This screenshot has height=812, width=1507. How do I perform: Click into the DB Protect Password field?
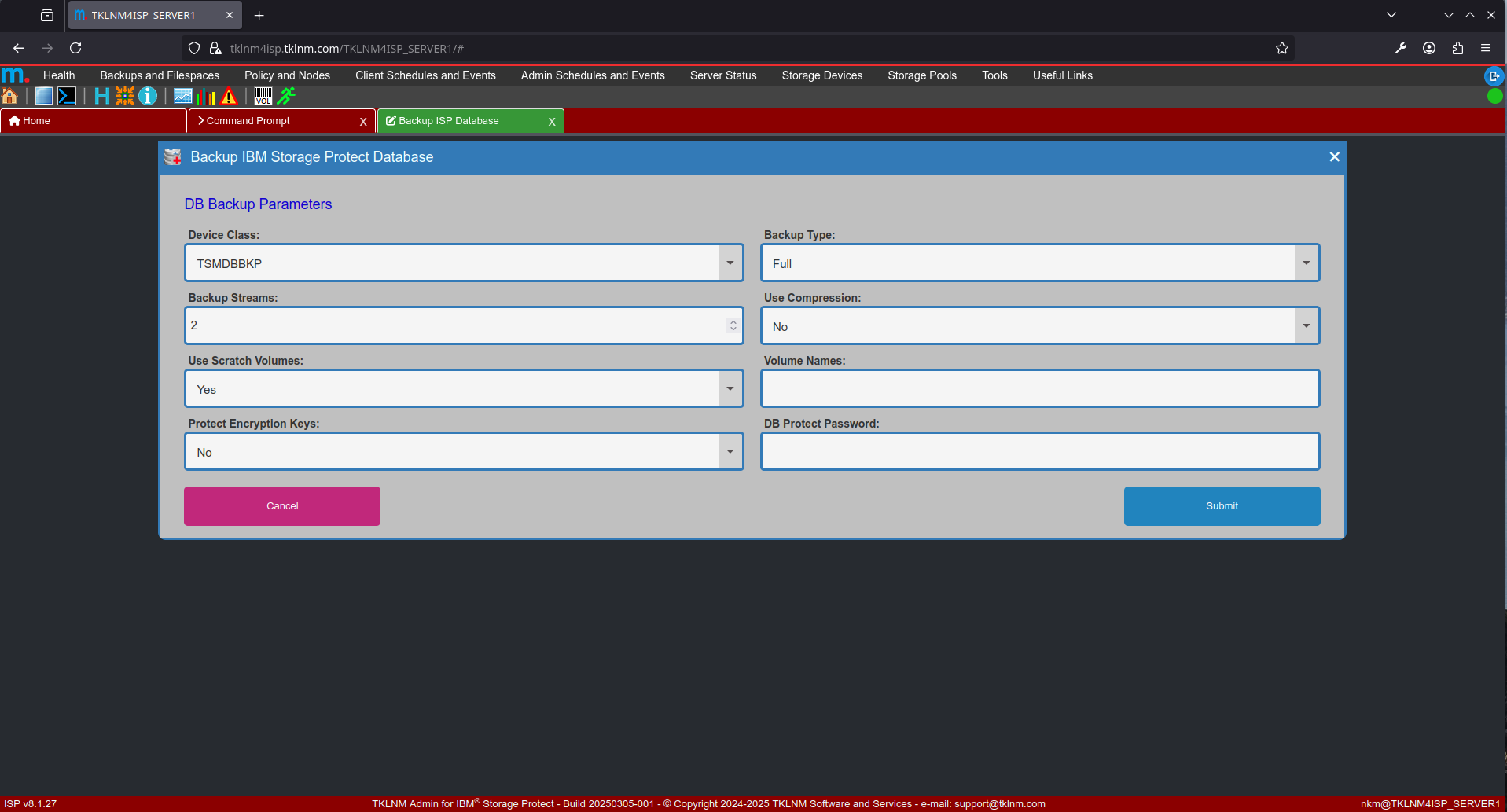point(1039,452)
